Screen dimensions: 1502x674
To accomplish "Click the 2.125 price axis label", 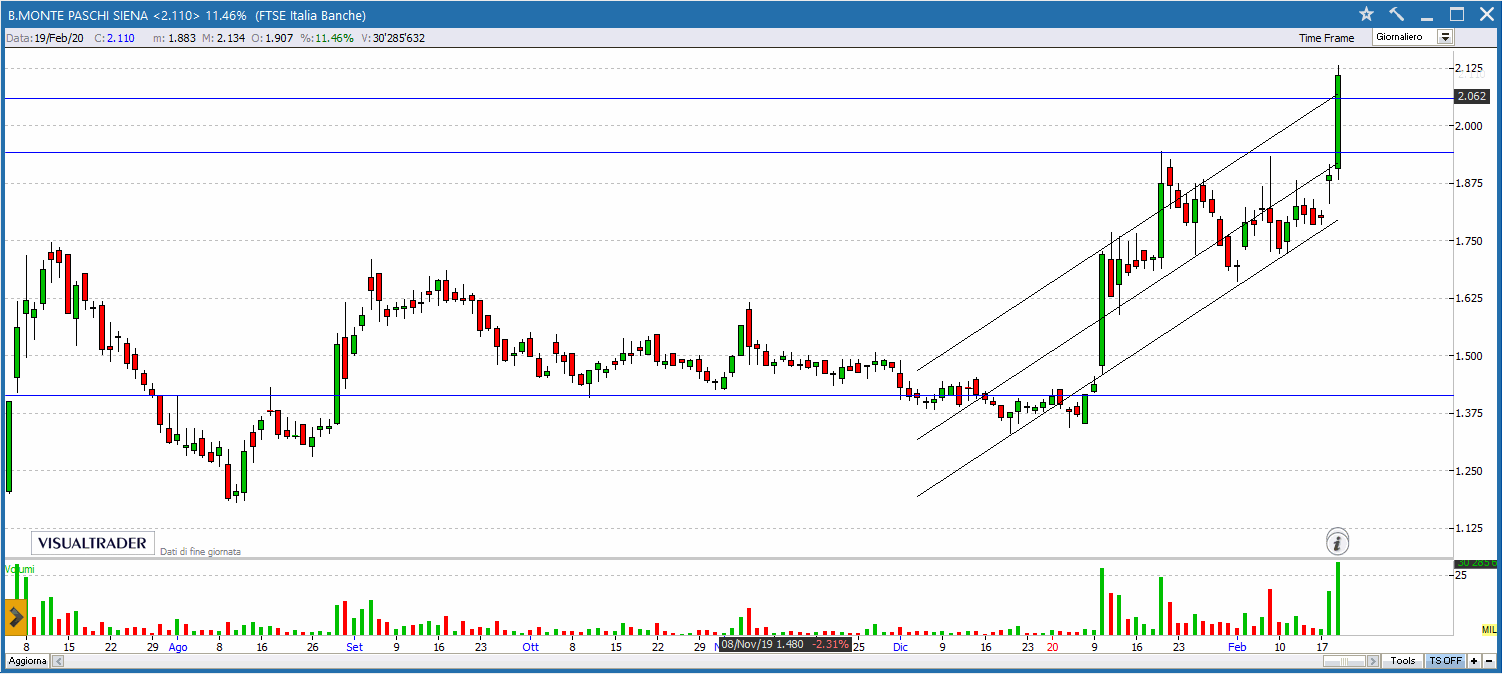I will click(x=1470, y=68).
